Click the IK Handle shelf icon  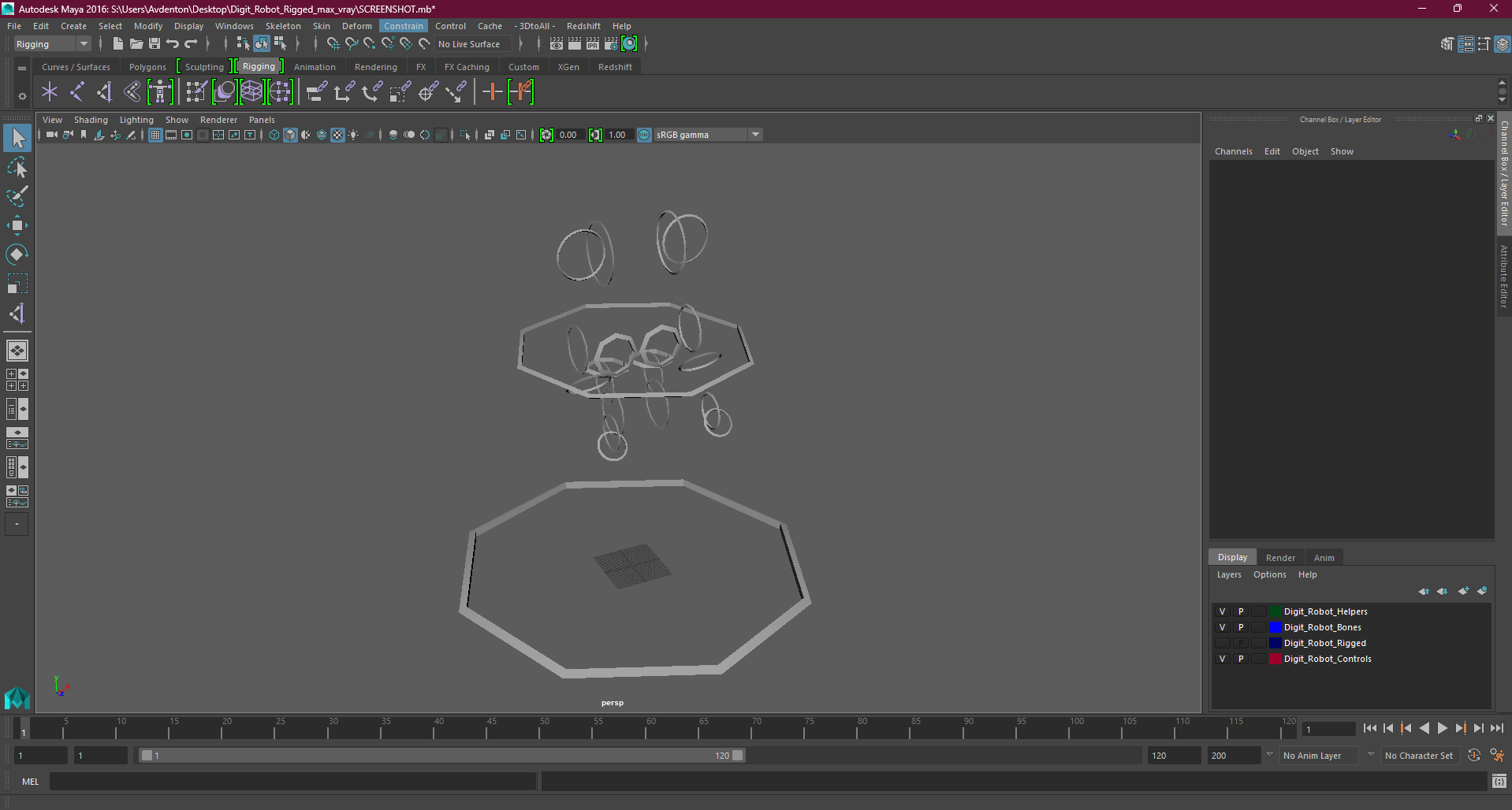pos(105,92)
